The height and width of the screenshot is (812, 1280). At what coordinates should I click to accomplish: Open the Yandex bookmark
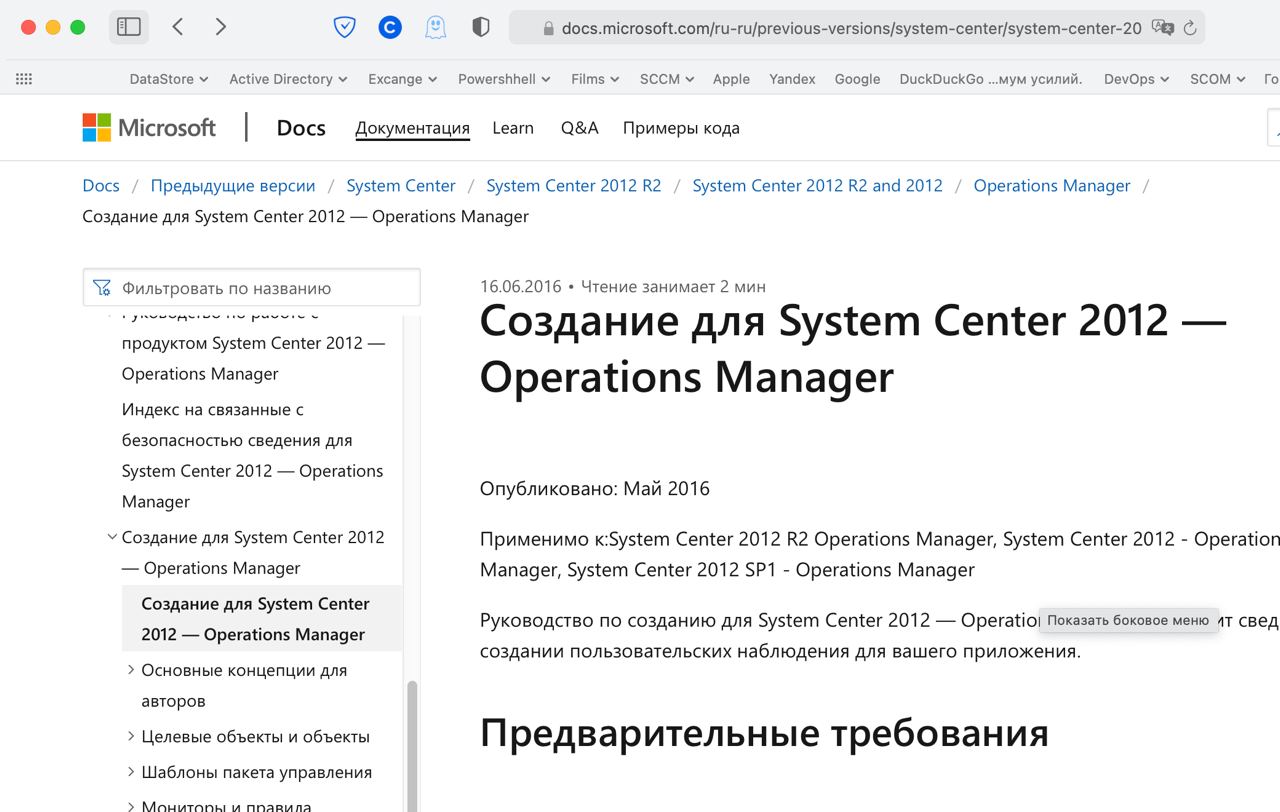(x=792, y=79)
